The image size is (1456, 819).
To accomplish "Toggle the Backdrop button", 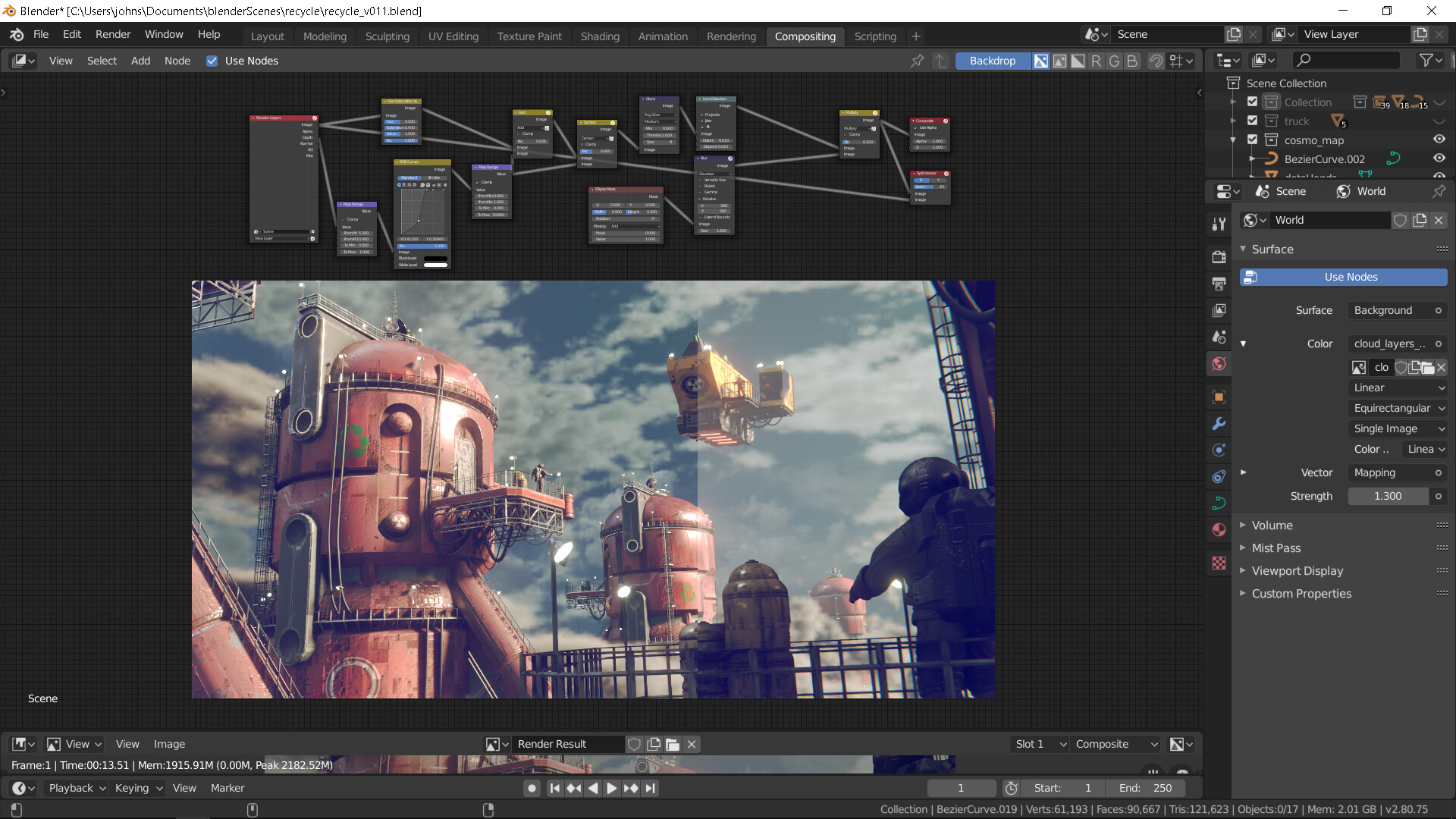I will [992, 61].
